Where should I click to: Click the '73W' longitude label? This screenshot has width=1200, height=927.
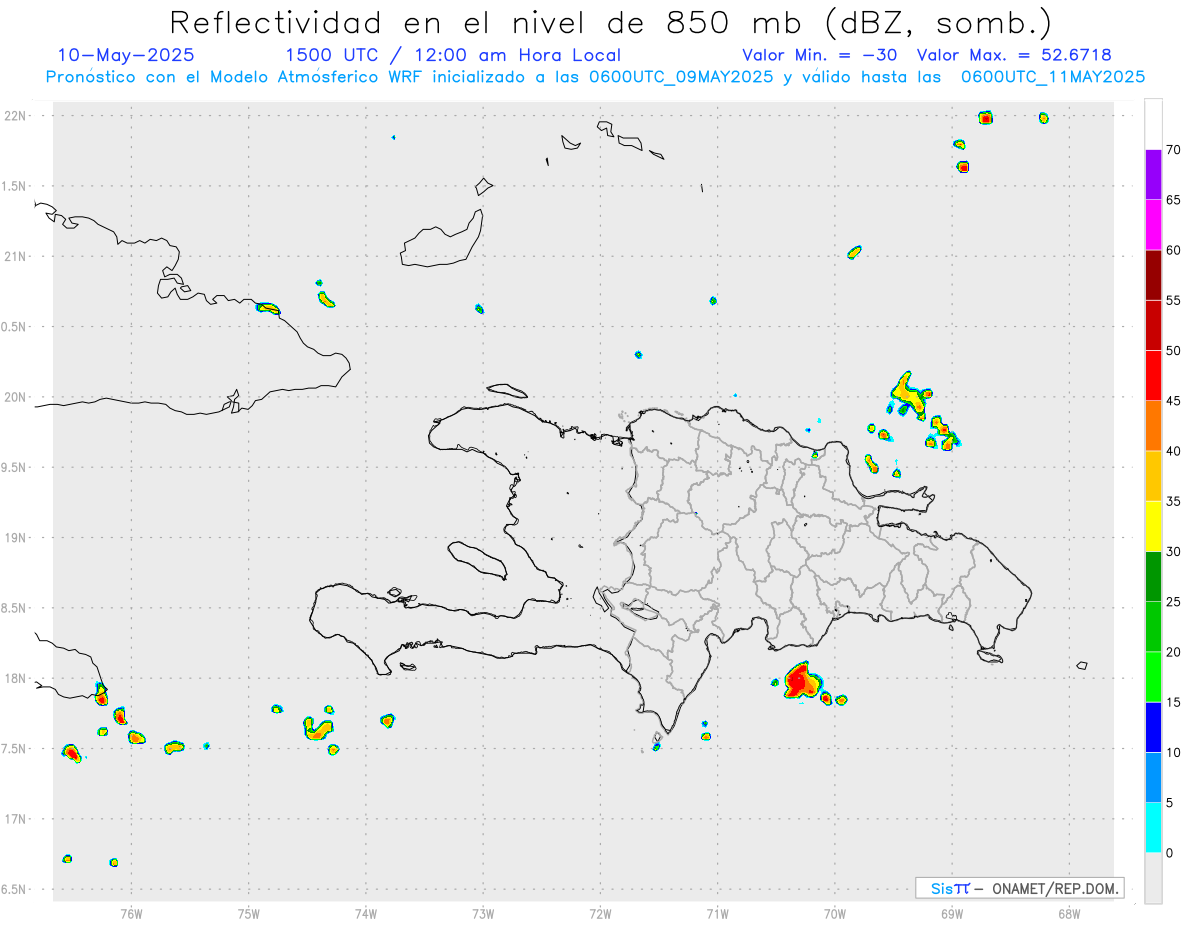coord(483,913)
